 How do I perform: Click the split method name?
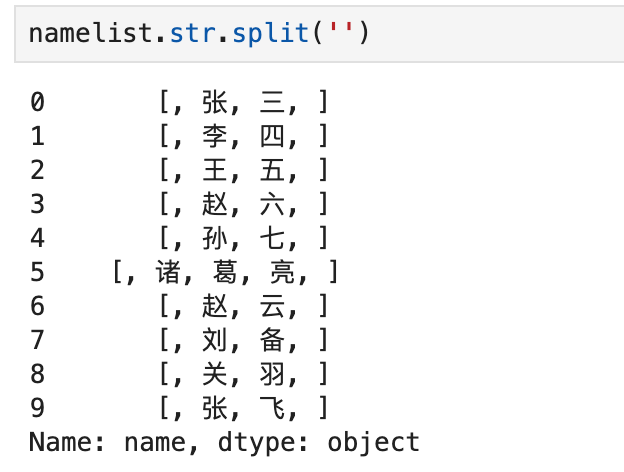(271, 34)
